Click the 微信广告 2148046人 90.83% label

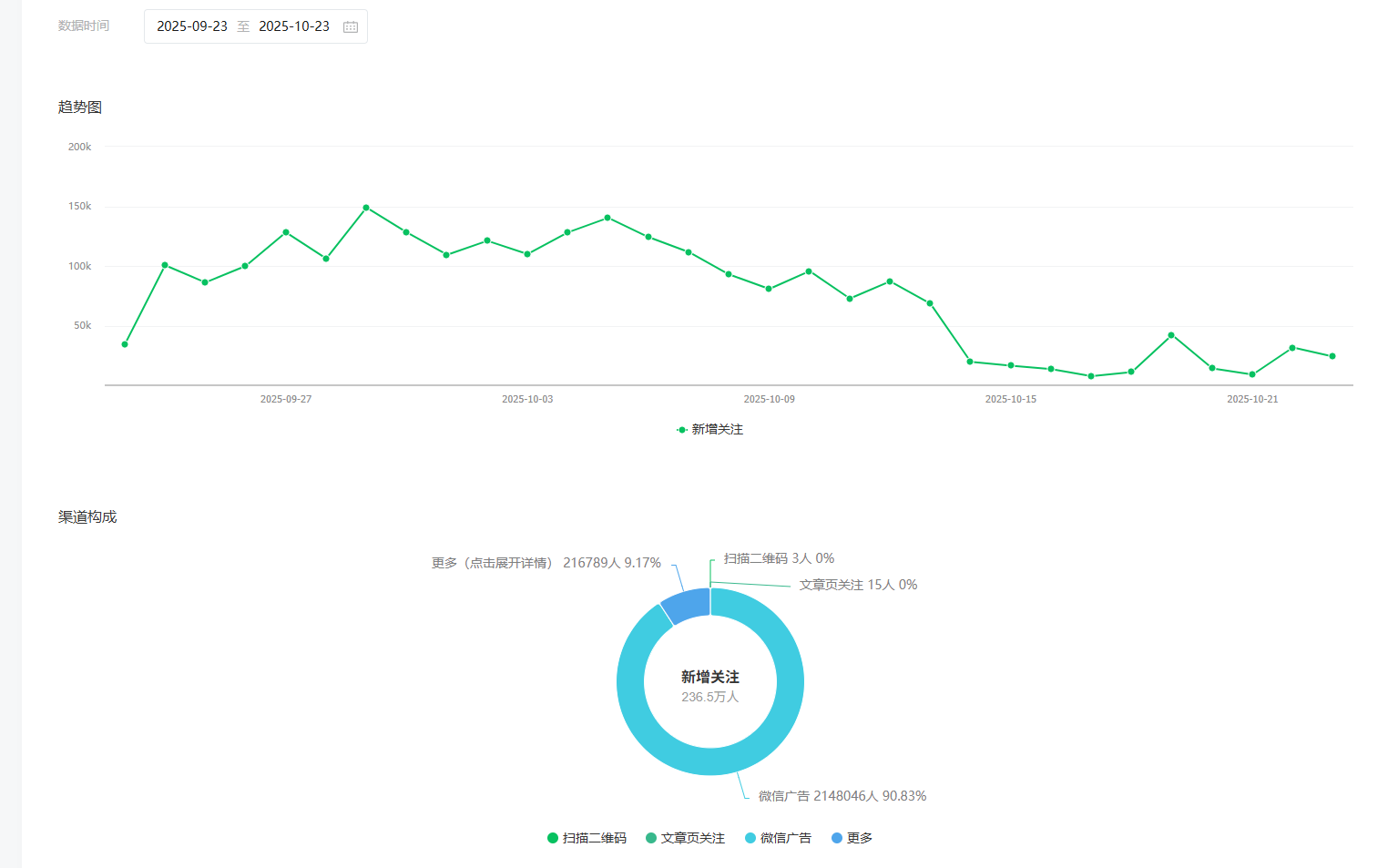point(842,796)
